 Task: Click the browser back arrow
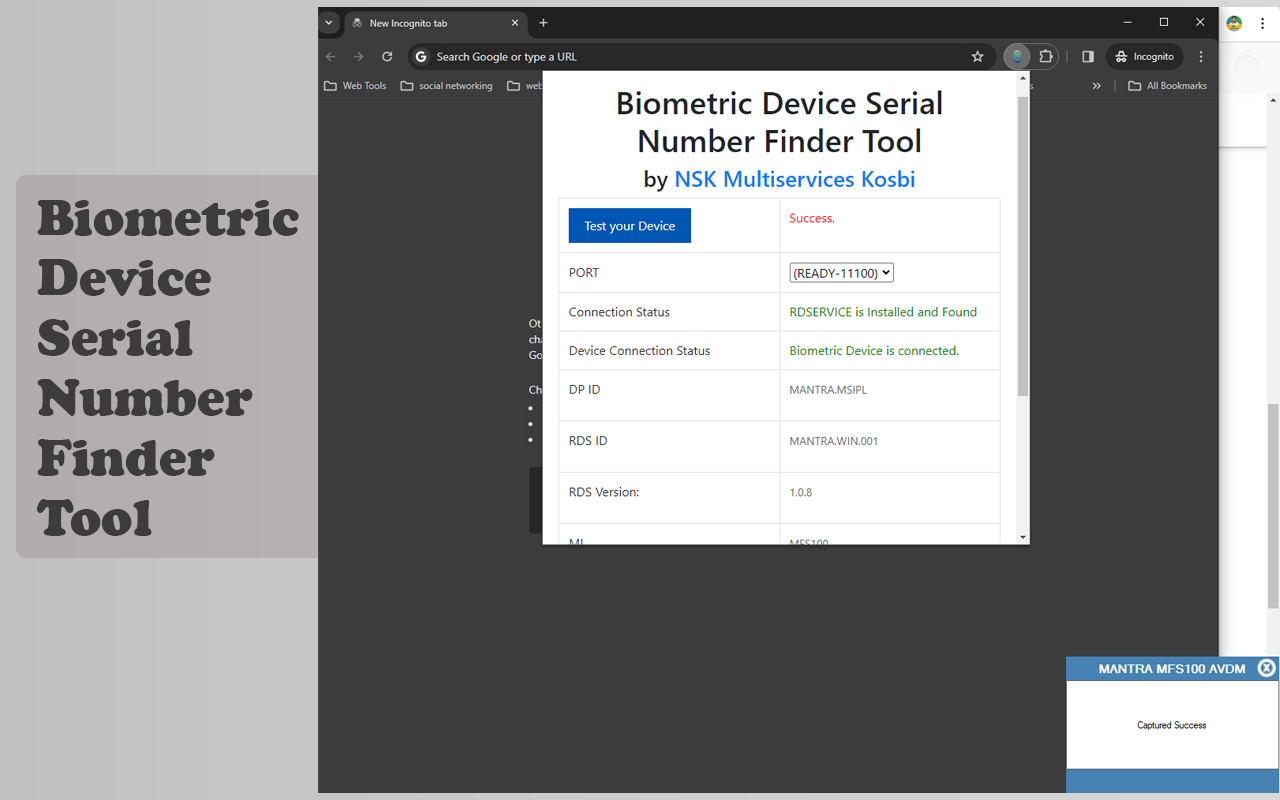(331, 56)
